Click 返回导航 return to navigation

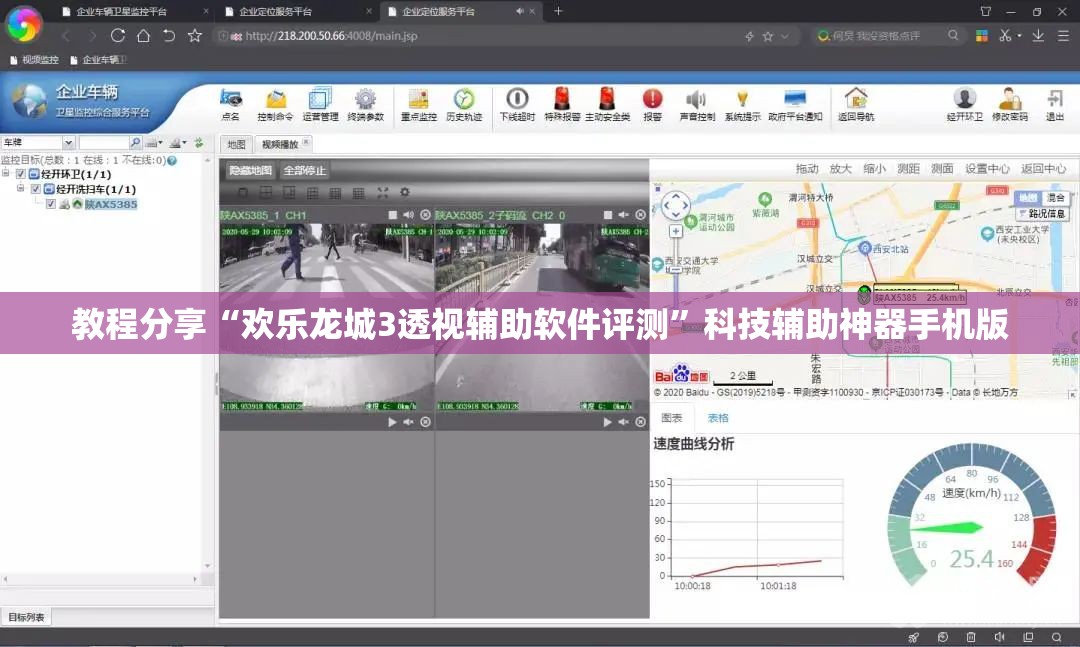pyautogui.click(x=856, y=105)
